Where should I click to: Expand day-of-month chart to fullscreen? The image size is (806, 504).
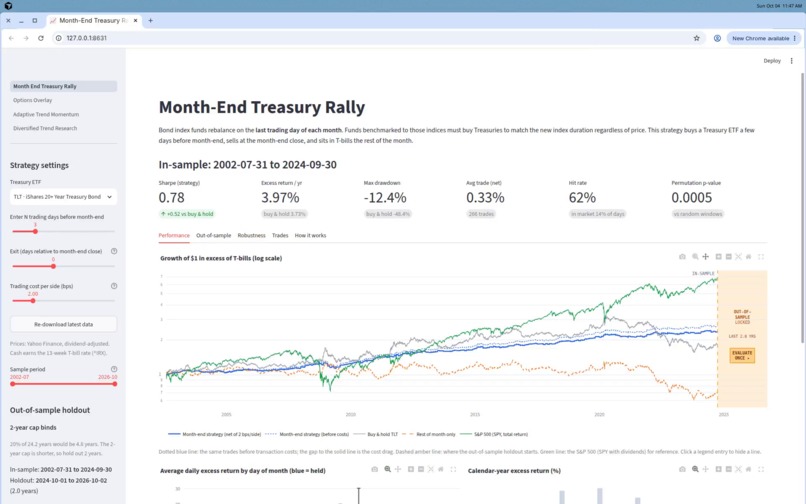[x=453, y=469]
